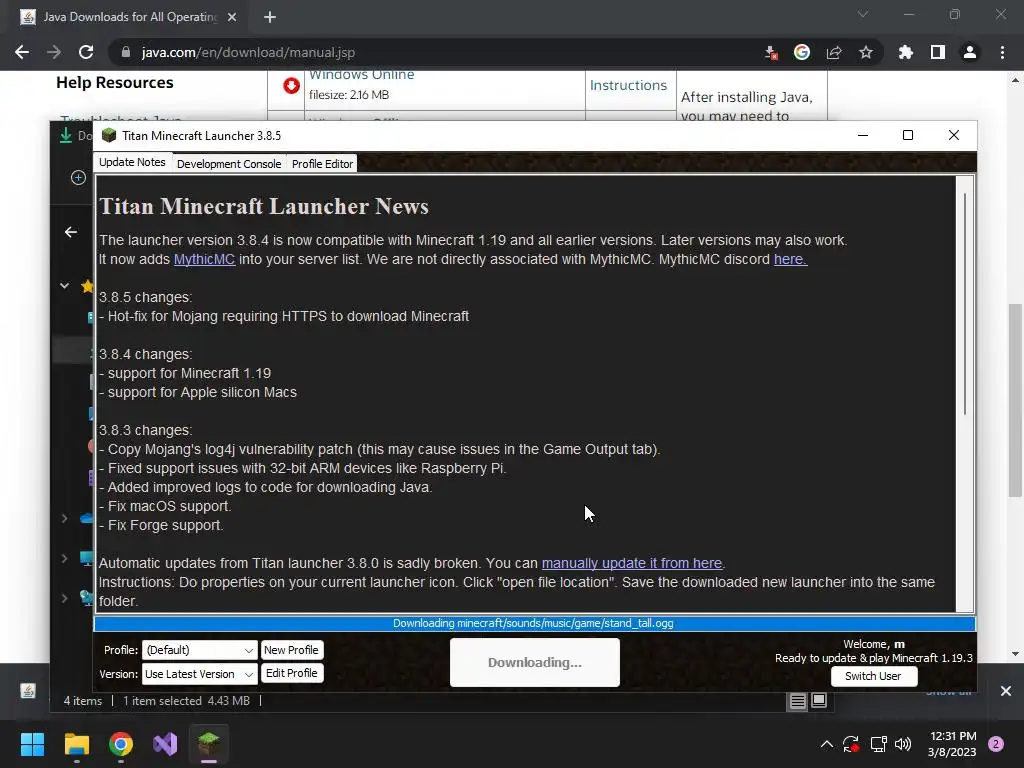Screen dimensions: 1024x768
Task: Switch File Explorer to details view icon
Action: pos(797,701)
